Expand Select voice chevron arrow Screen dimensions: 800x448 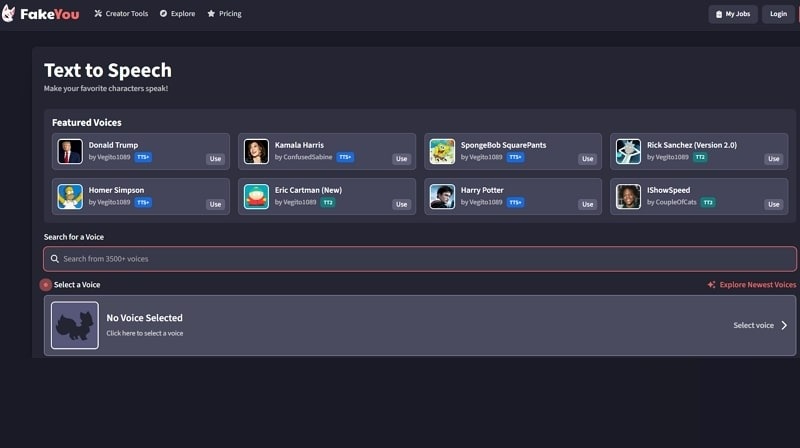coord(784,325)
